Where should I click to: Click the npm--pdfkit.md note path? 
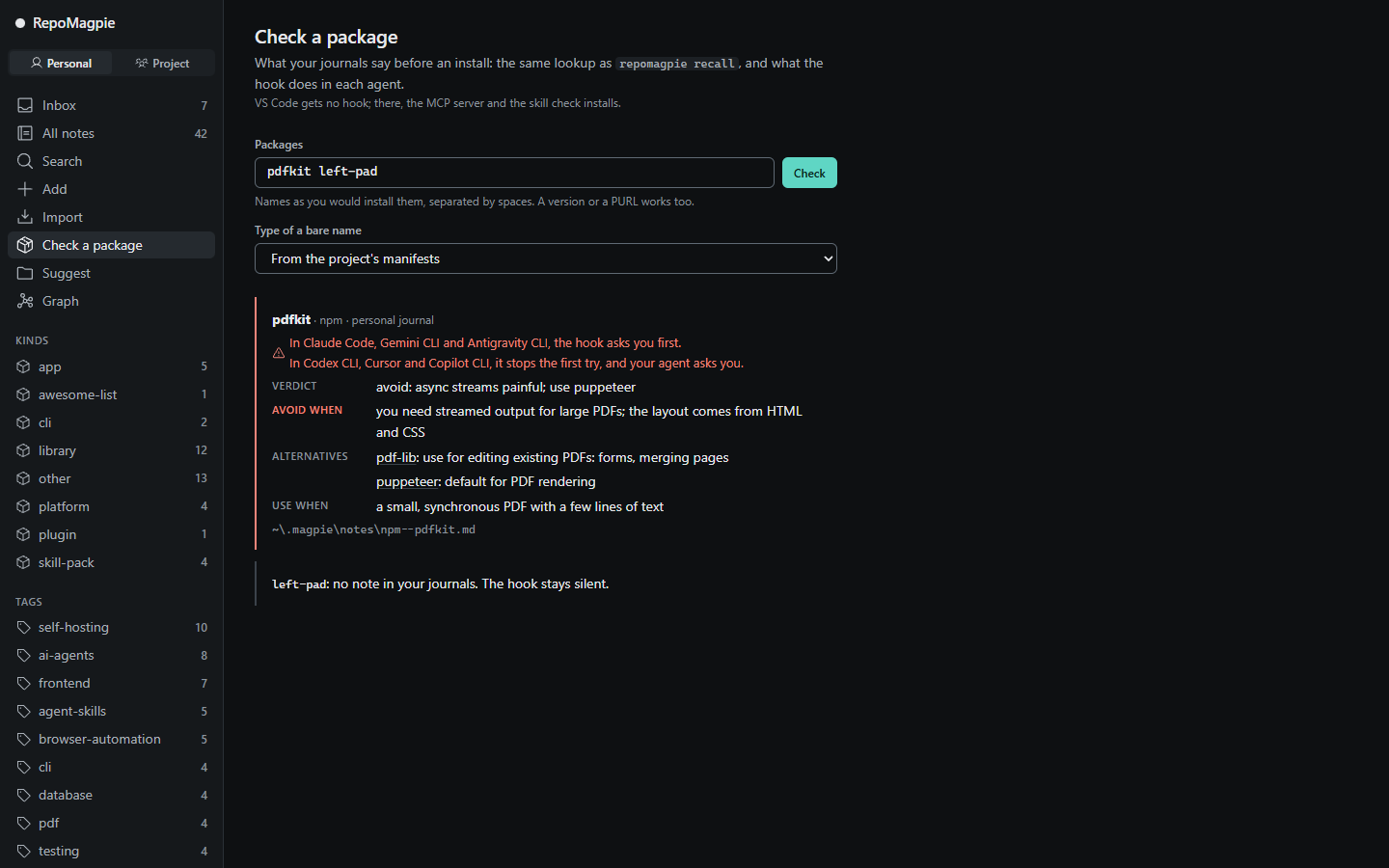pyautogui.click(x=373, y=529)
